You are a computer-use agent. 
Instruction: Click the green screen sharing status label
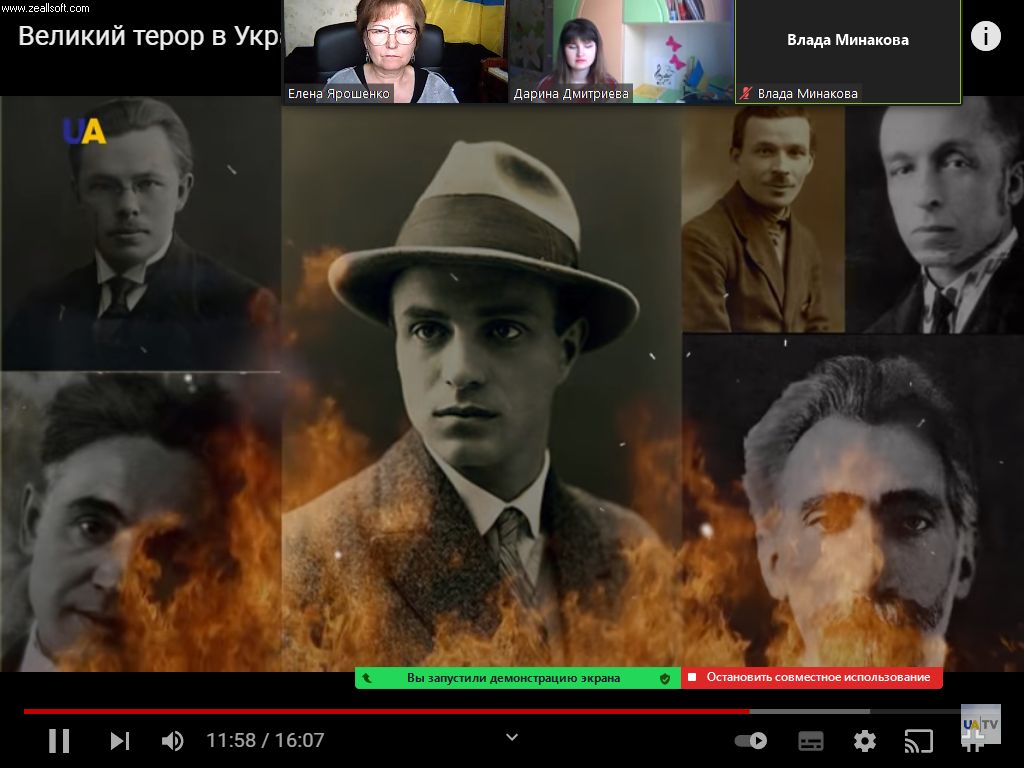tap(513, 678)
